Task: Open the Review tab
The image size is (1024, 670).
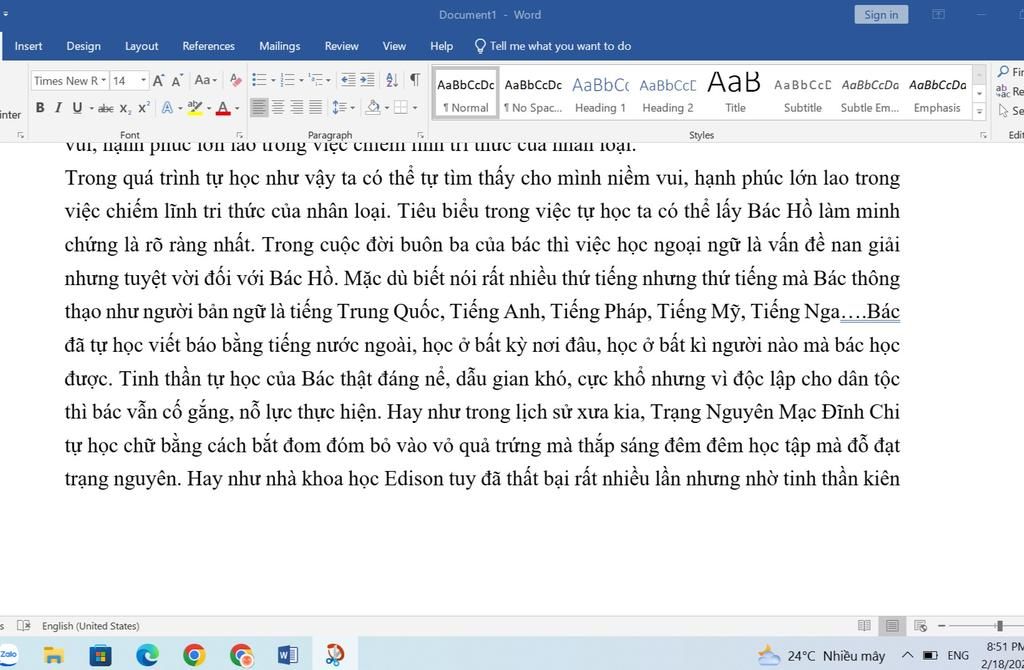Action: (342, 46)
